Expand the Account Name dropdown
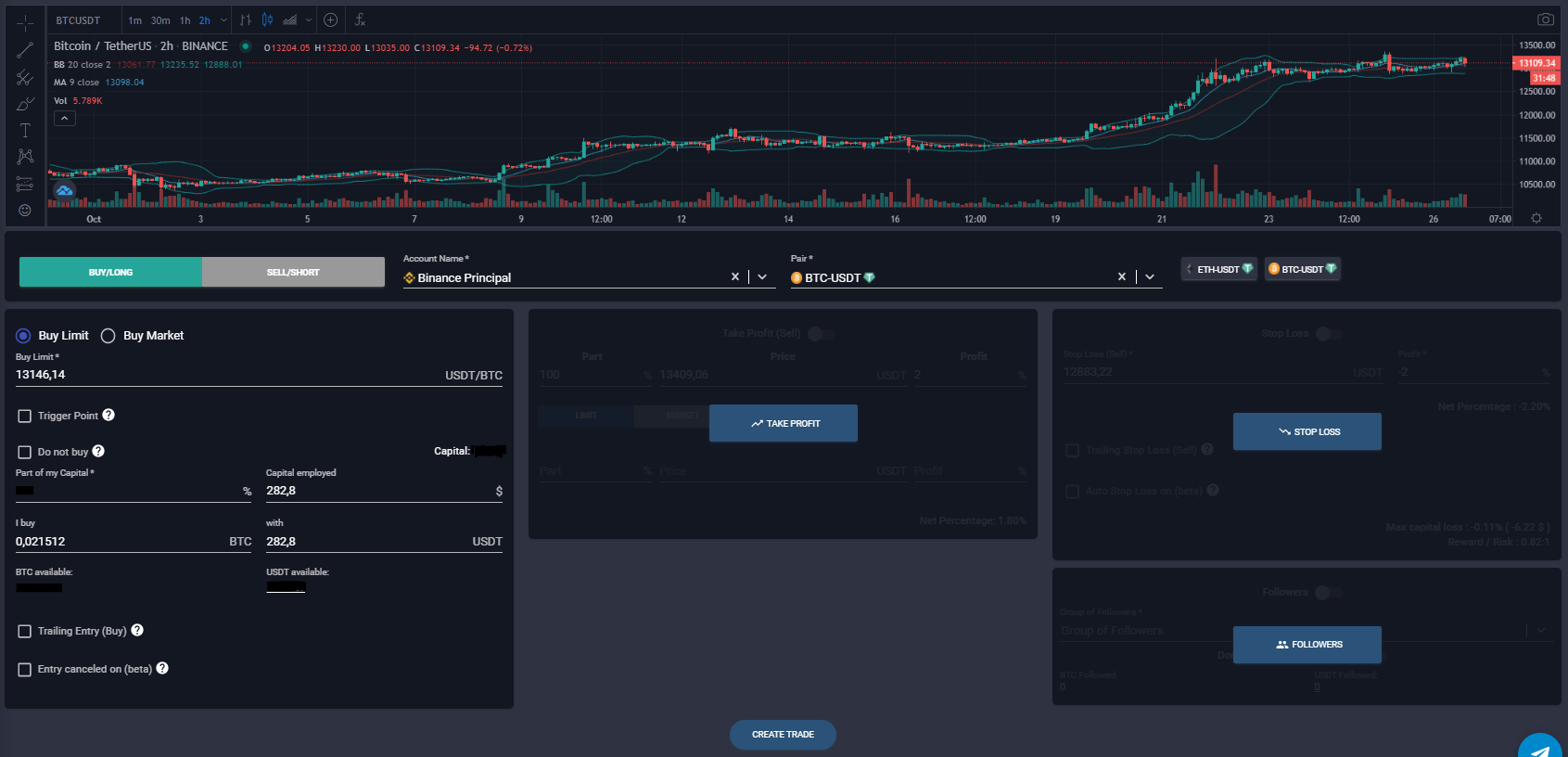 point(762,277)
